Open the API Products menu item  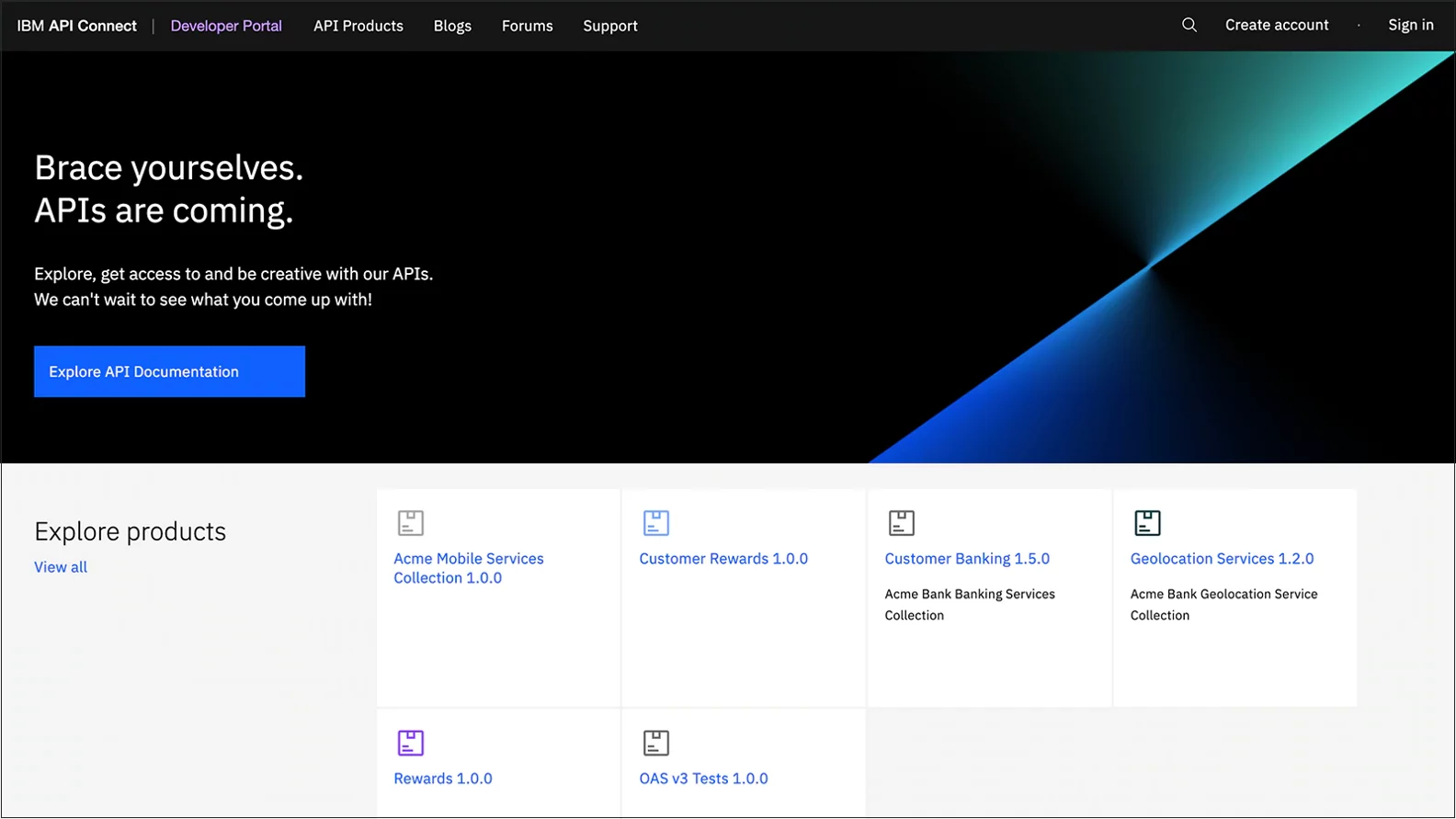pos(358,26)
